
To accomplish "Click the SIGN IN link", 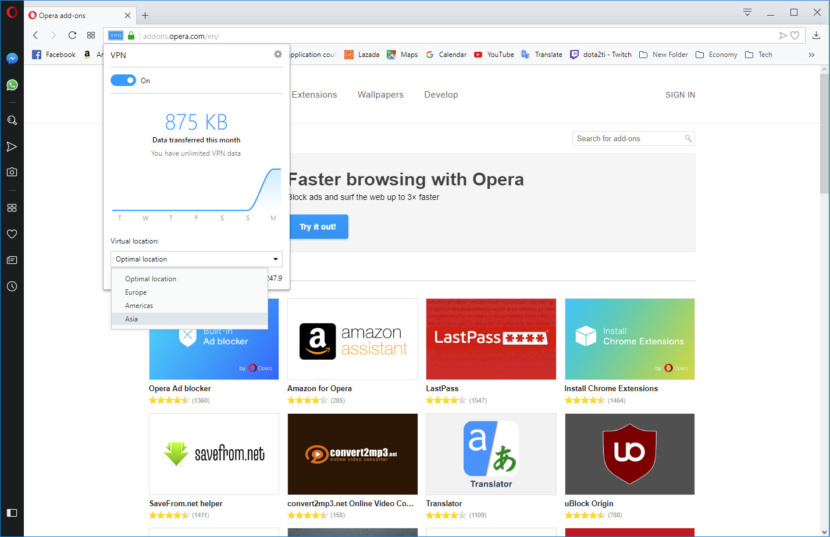I will pyautogui.click(x=680, y=95).
